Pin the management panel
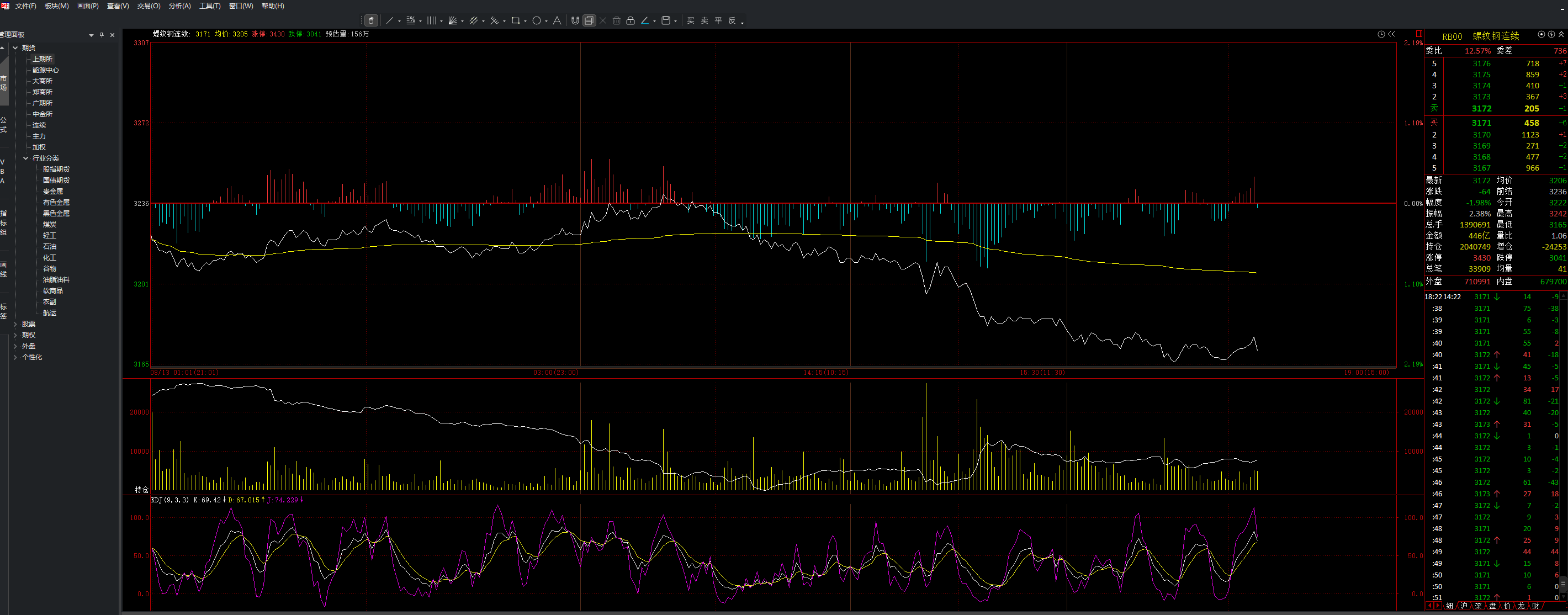 click(x=102, y=35)
